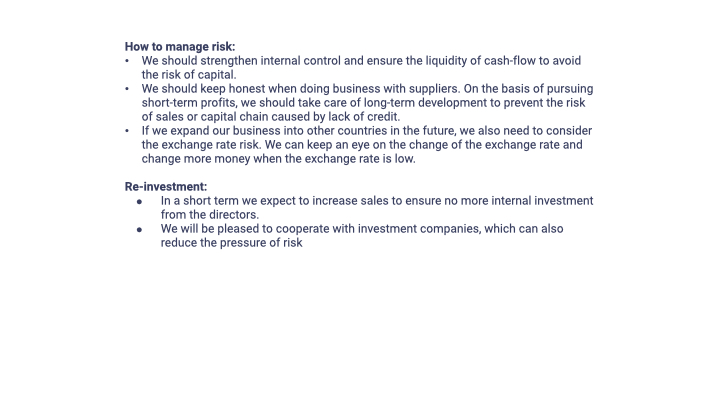Viewport: 720px width, 405px height.
Task: Click the text "from the directors."
Action: [x=210, y=215]
